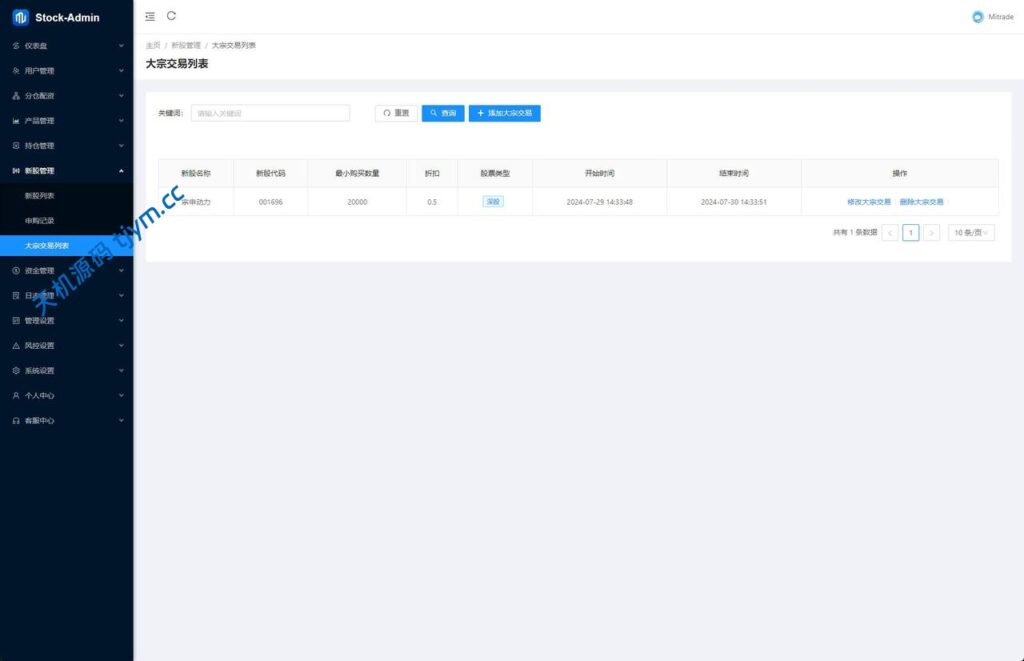This screenshot has width=1024, height=661.
Task: Collapse the sidebar with the fold icon
Action: point(150,17)
